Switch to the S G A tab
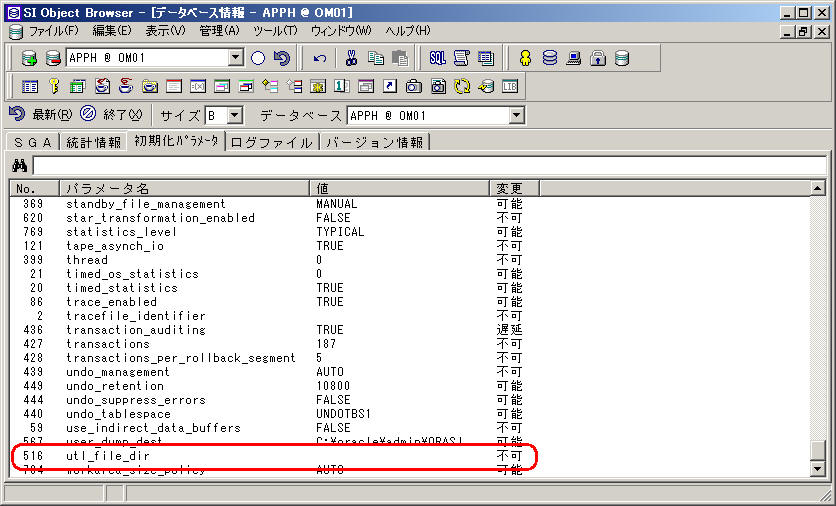The image size is (836, 506). click(x=32, y=142)
